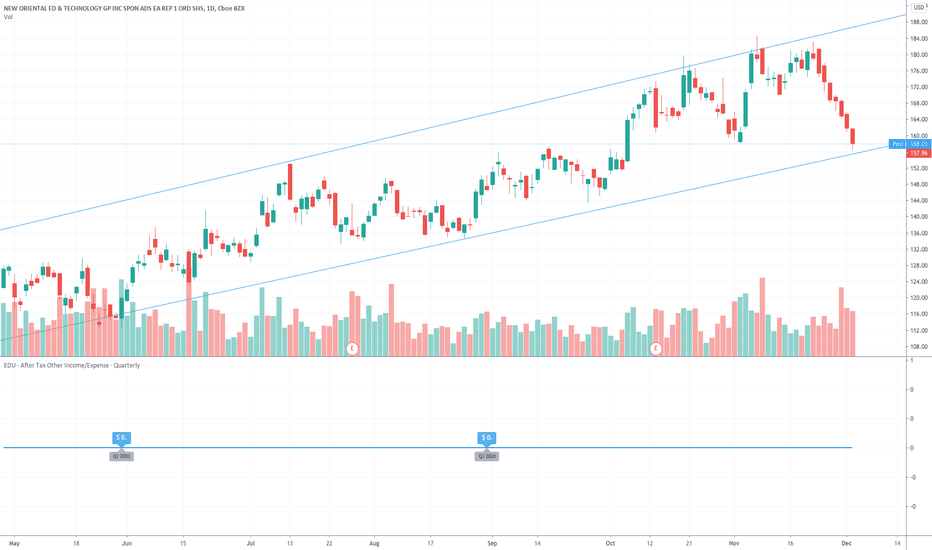The width and height of the screenshot is (932, 550).
Task: Click the Jun date on the time axis
Action: 127,543
